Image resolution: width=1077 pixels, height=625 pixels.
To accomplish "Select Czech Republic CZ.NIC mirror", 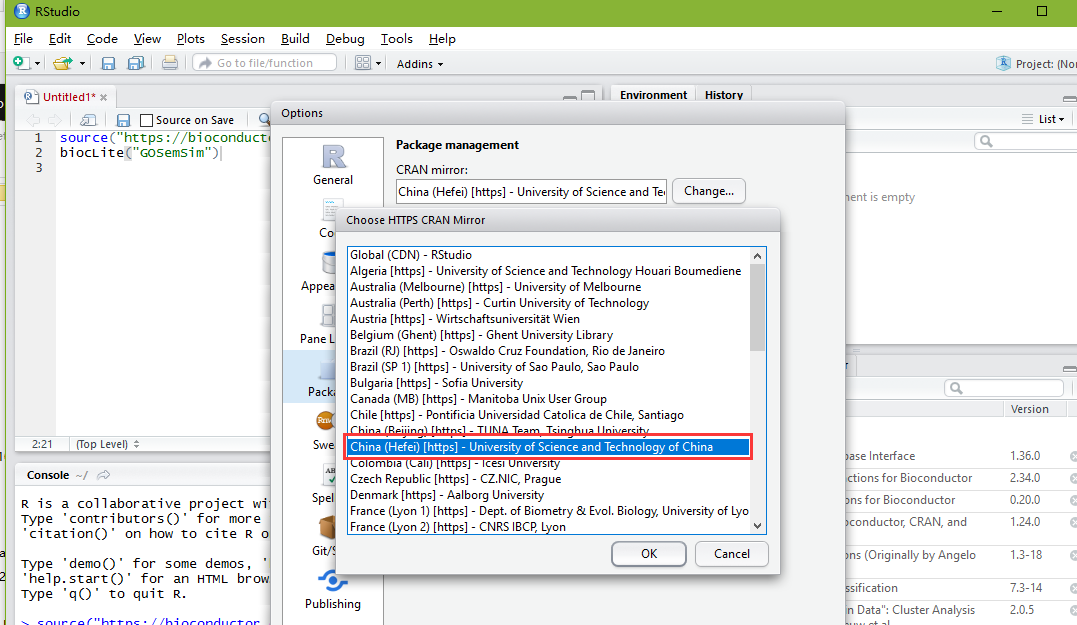I will [x=548, y=479].
